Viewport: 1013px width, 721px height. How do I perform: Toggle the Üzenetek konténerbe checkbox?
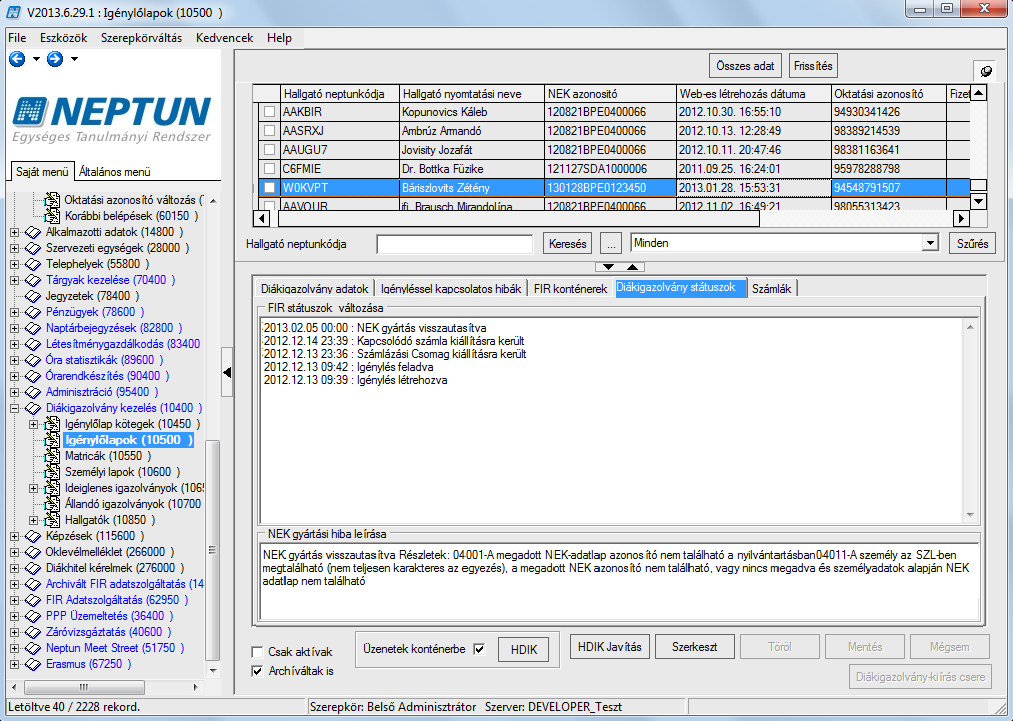(479, 649)
